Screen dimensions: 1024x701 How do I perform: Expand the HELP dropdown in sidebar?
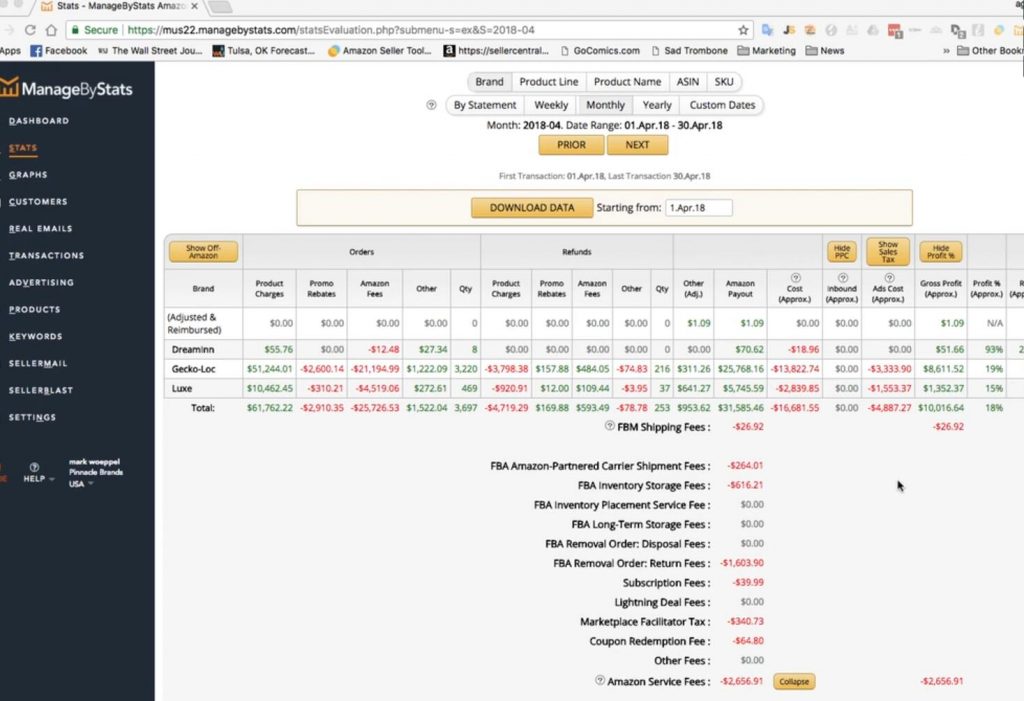click(x=39, y=479)
